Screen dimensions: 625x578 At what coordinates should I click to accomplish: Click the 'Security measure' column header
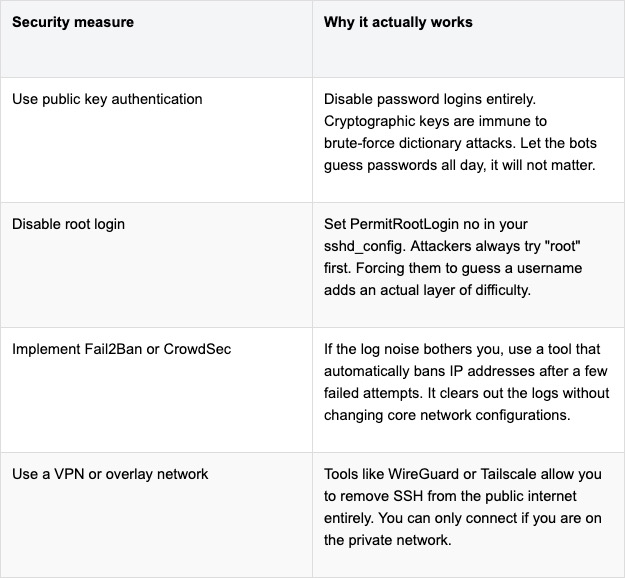(73, 22)
